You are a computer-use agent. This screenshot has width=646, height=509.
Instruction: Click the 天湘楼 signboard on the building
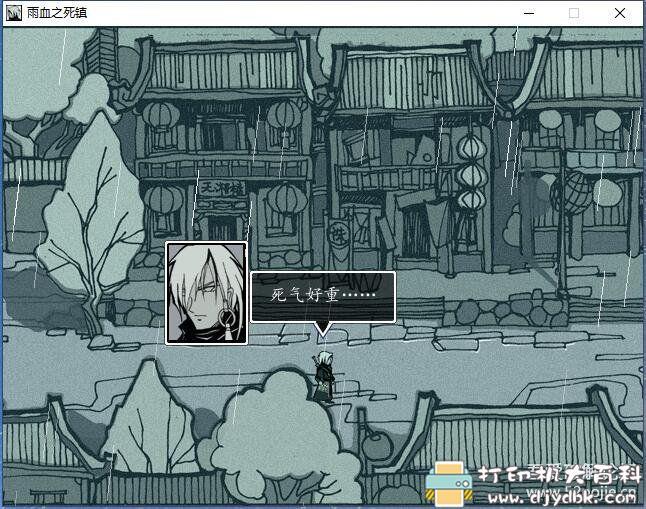(222, 189)
